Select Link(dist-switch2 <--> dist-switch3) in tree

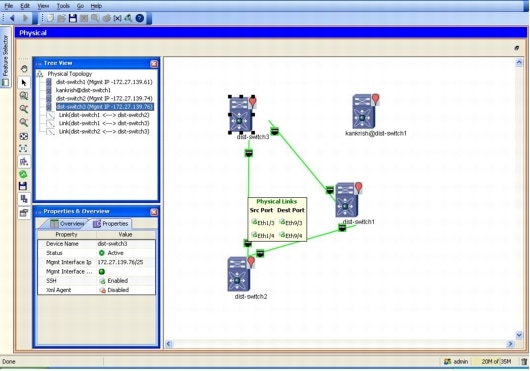point(104,131)
